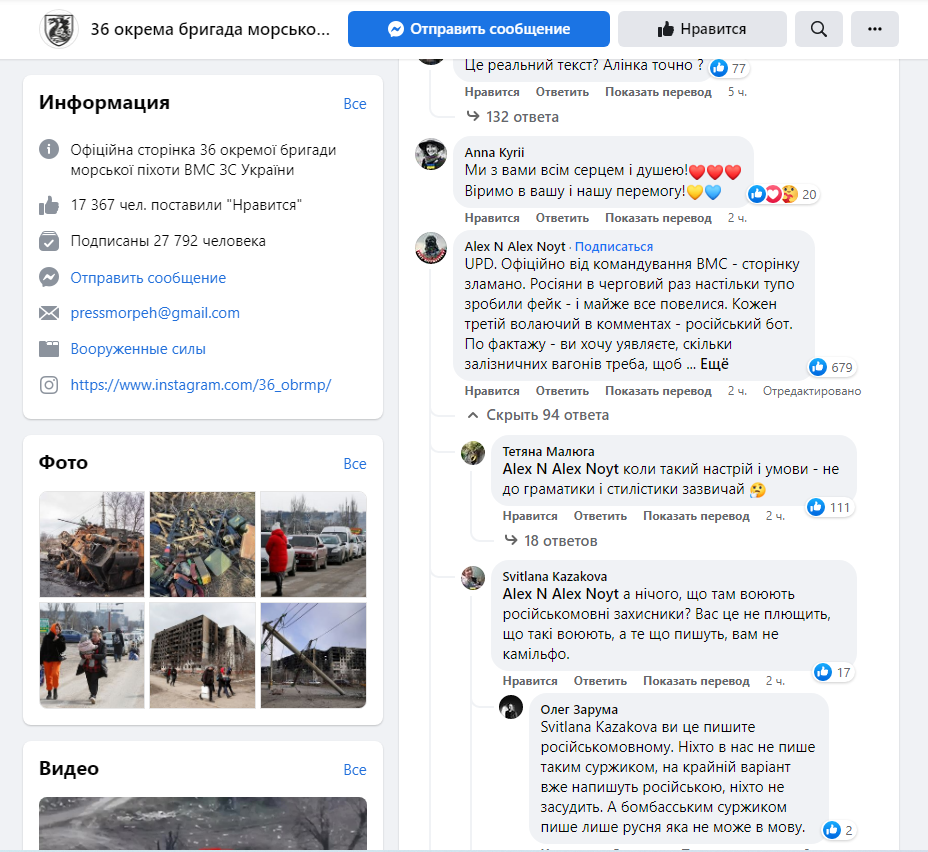Open Svitlana Kazakova's profile name link
Screen dimensions: 928x852
(555, 576)
